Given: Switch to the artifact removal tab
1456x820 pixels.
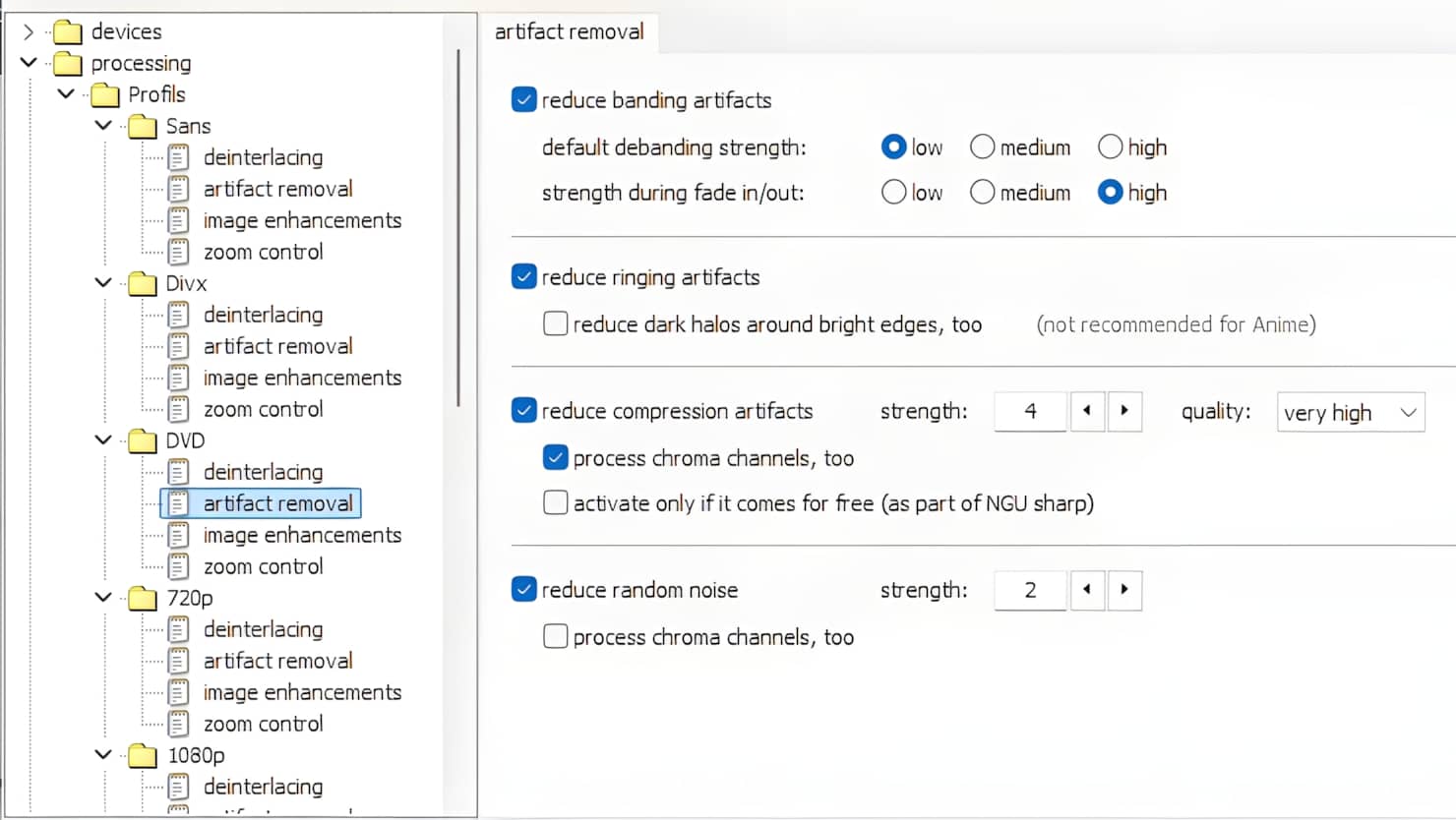Looking at the screenshot, I should tap(569, 32).
